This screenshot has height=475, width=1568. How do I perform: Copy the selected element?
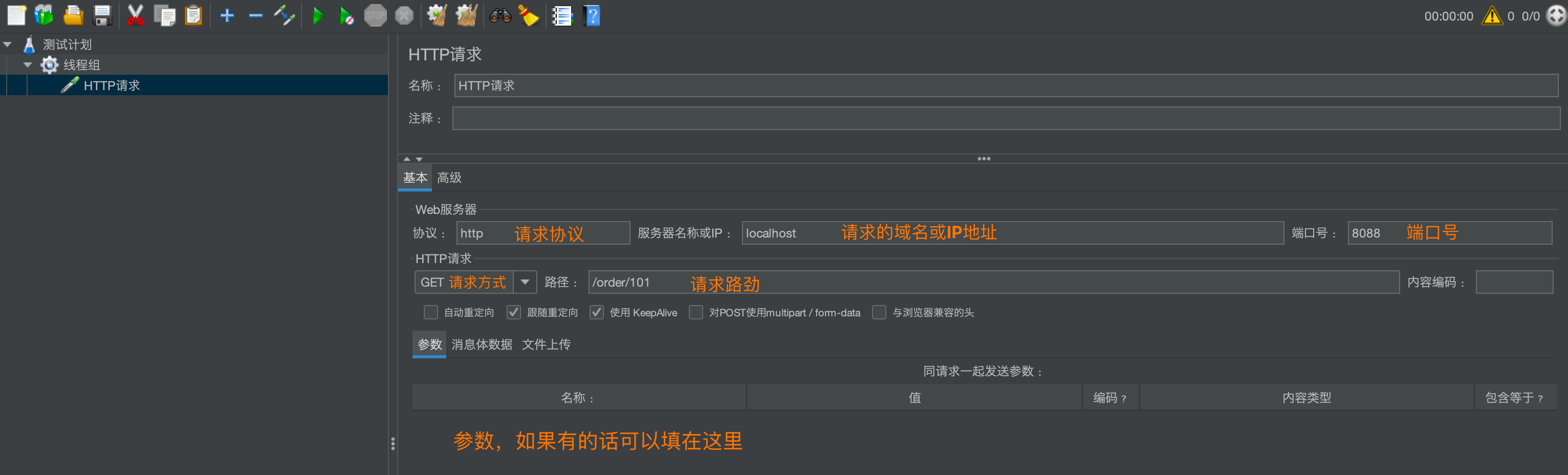point(164,15)
